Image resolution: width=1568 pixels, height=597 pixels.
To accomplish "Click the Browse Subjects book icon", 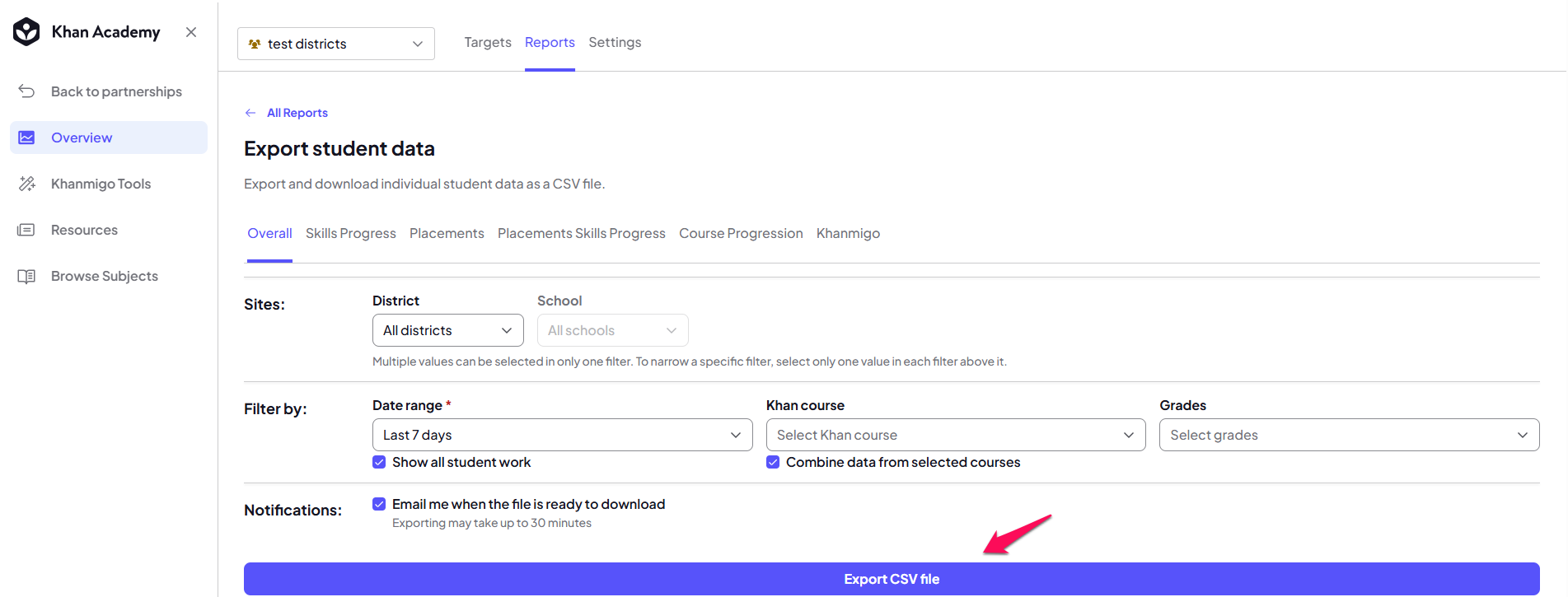I will 26,276.
